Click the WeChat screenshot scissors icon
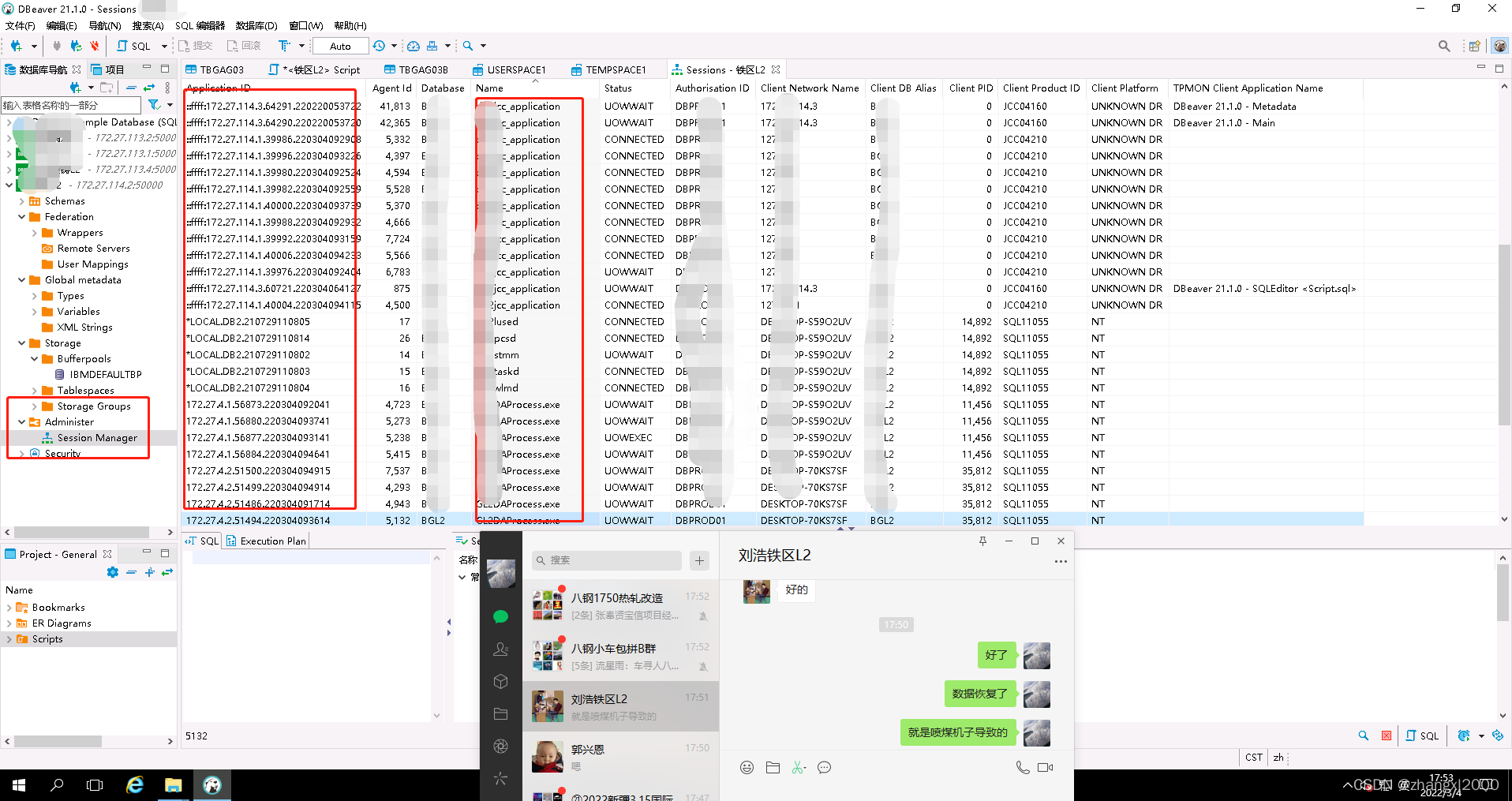 click(799, 767)
